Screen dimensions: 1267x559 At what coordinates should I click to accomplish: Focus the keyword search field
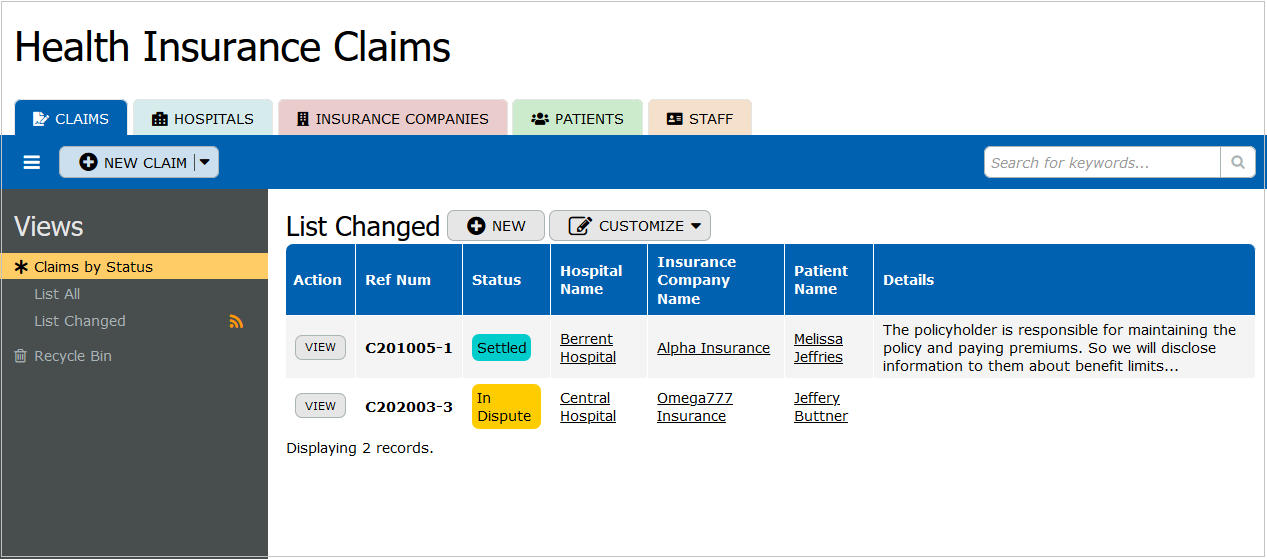point(1101,163)
